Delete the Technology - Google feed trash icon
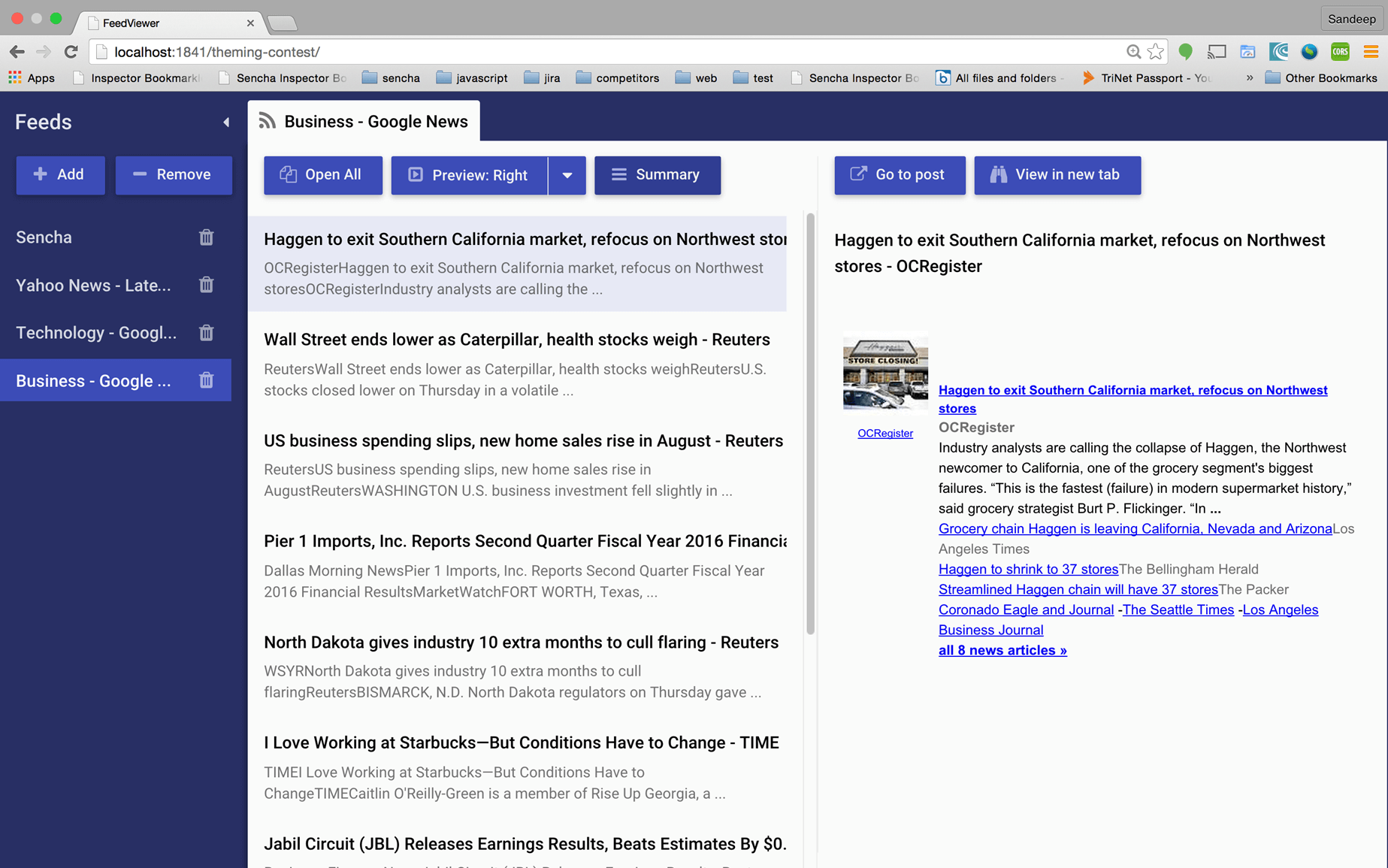 [x=206, y=333]
